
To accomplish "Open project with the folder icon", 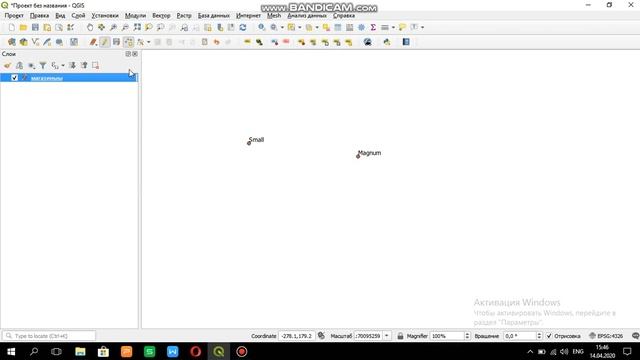I will 23,27.
